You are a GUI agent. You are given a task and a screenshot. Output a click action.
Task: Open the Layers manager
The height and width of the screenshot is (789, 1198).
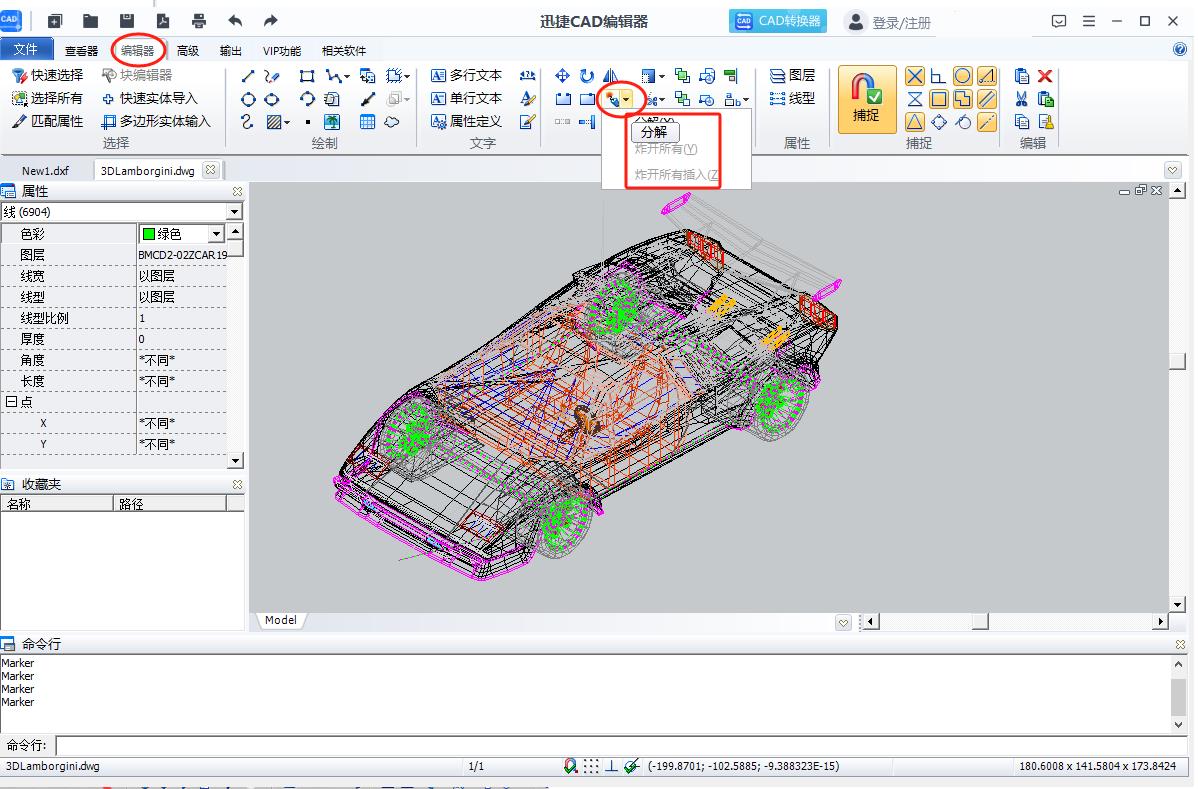[x=792, y=76]
